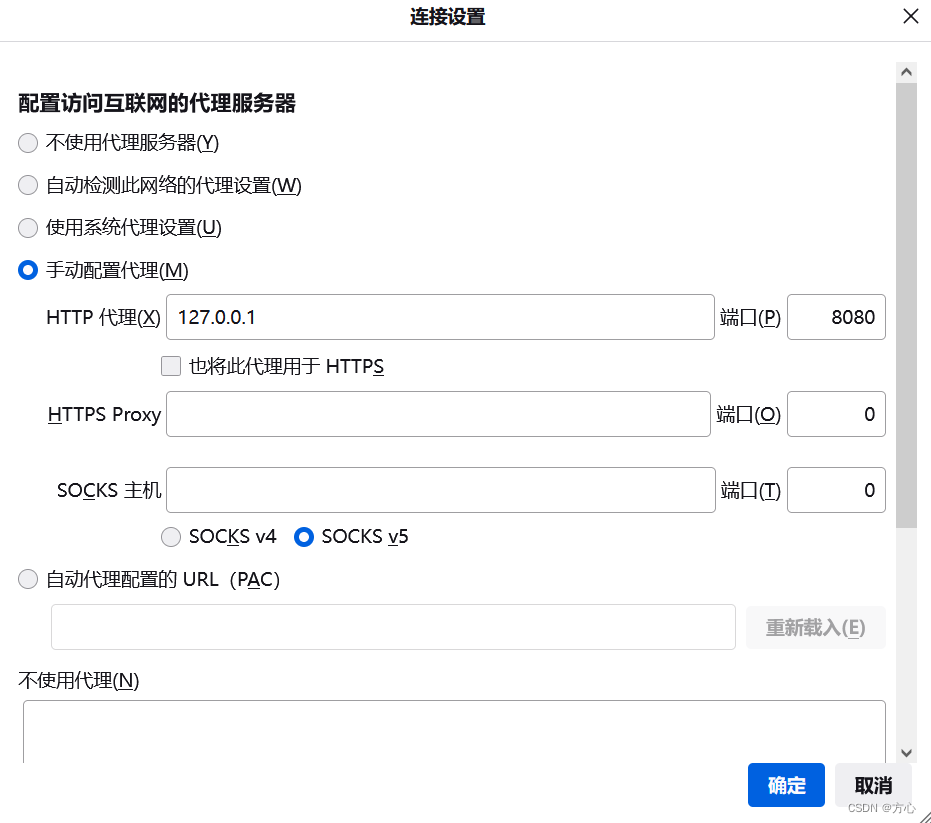The image size is (931, 823).
Task: Click the 重新载入(E) button
Action: (815, 628)
